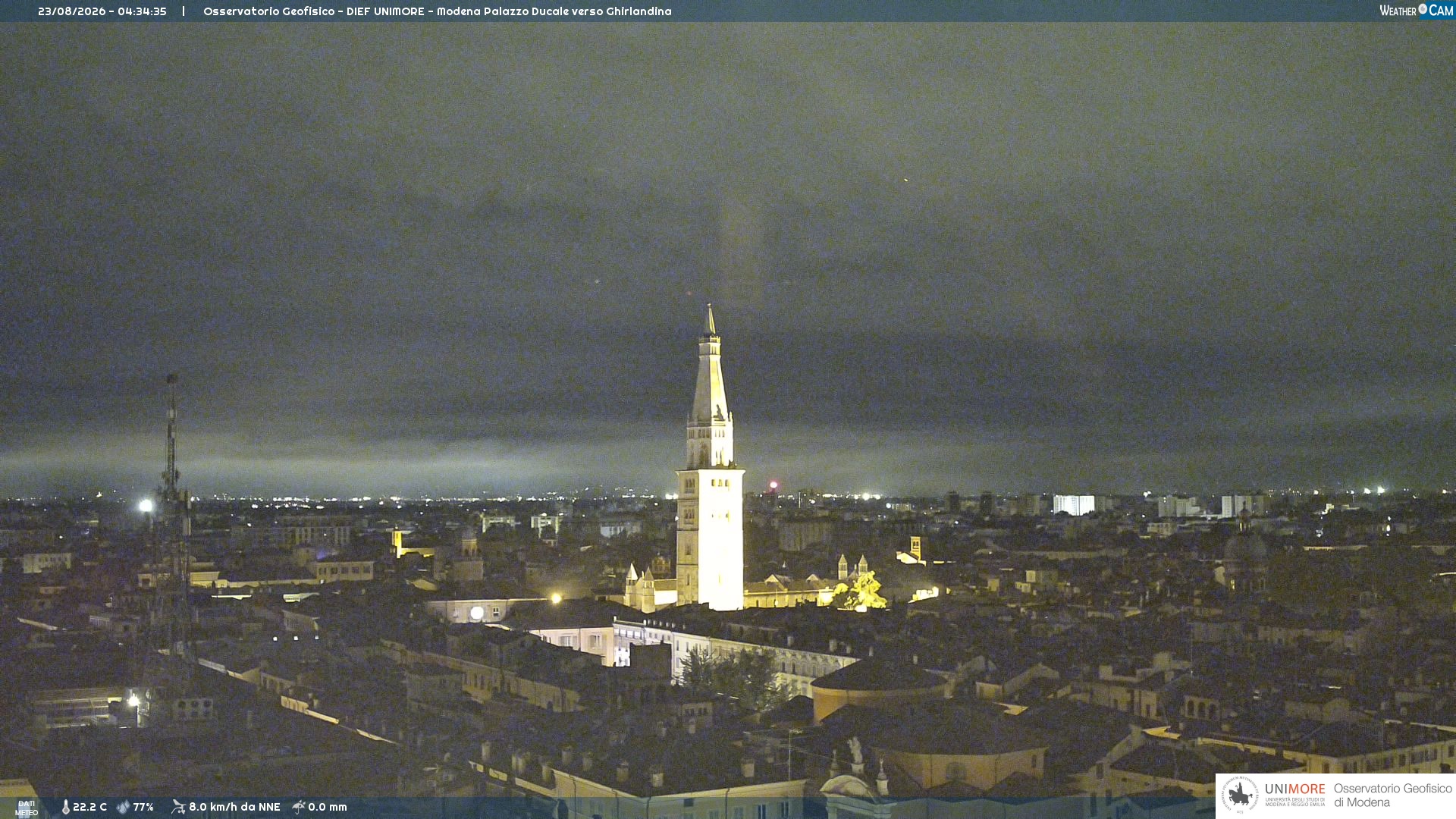Select the 0.0 mm rainfall value
Image resolution: width=1456 pixels, height=819 pixels.
(328, 807)
